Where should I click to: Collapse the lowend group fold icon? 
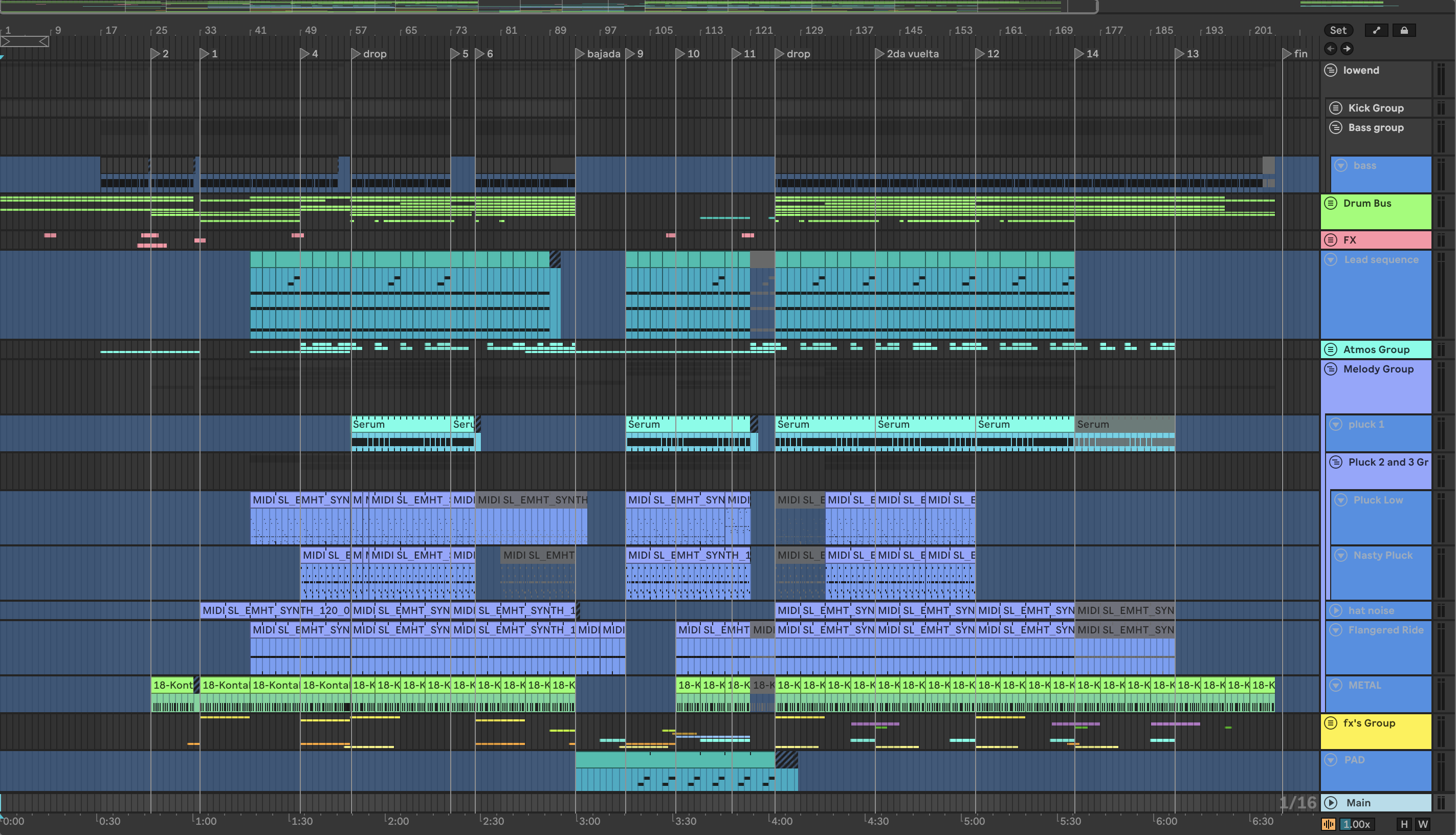tap(1331, 70)
